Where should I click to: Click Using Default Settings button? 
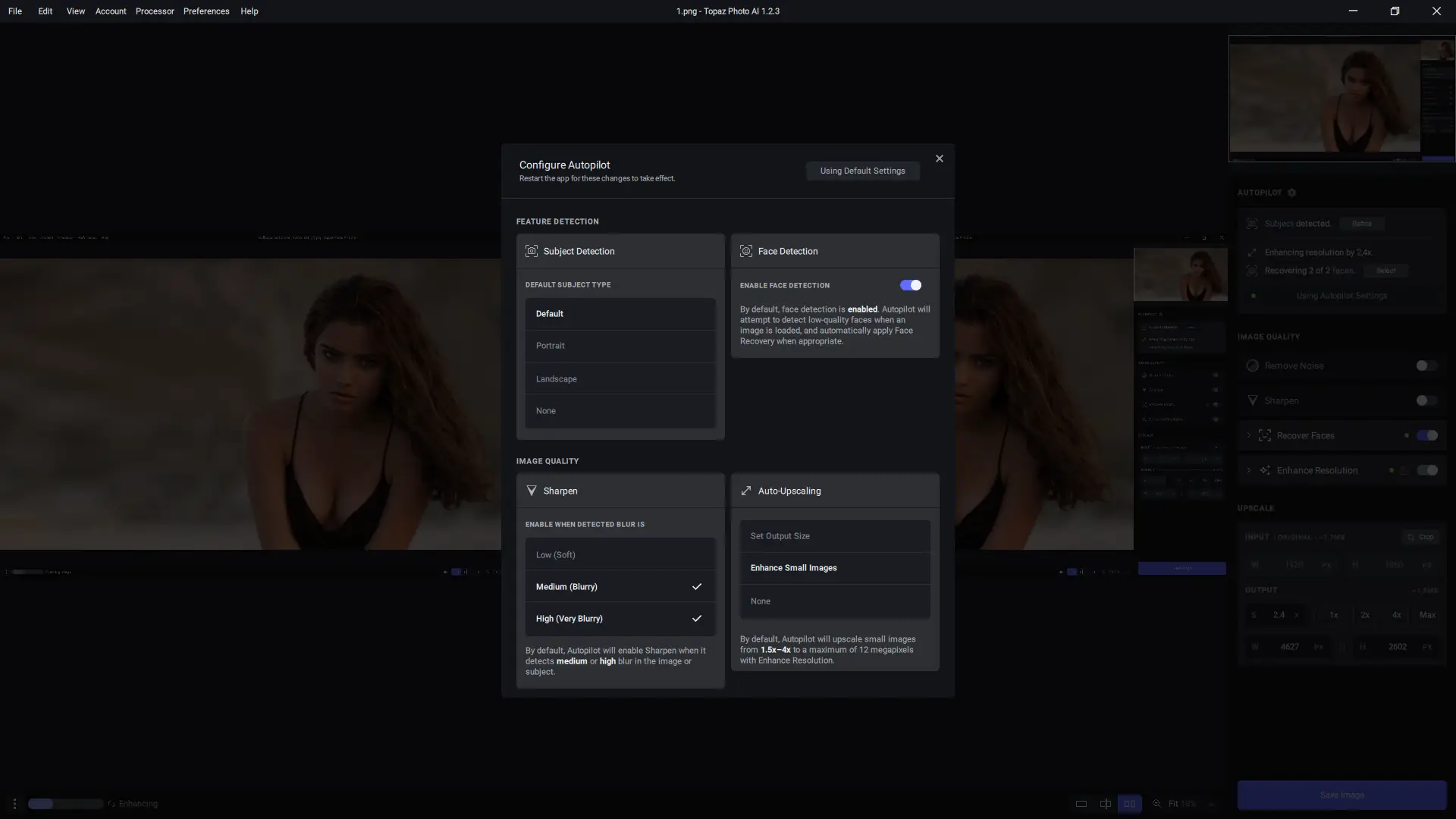point(862,171)
